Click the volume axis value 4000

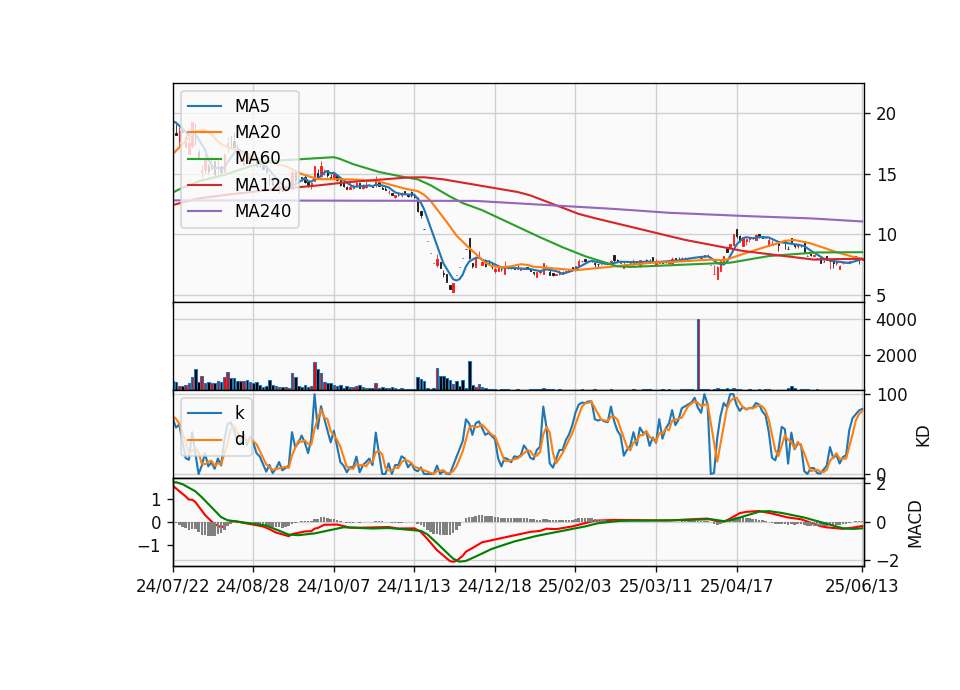click(x=896, y=320)
